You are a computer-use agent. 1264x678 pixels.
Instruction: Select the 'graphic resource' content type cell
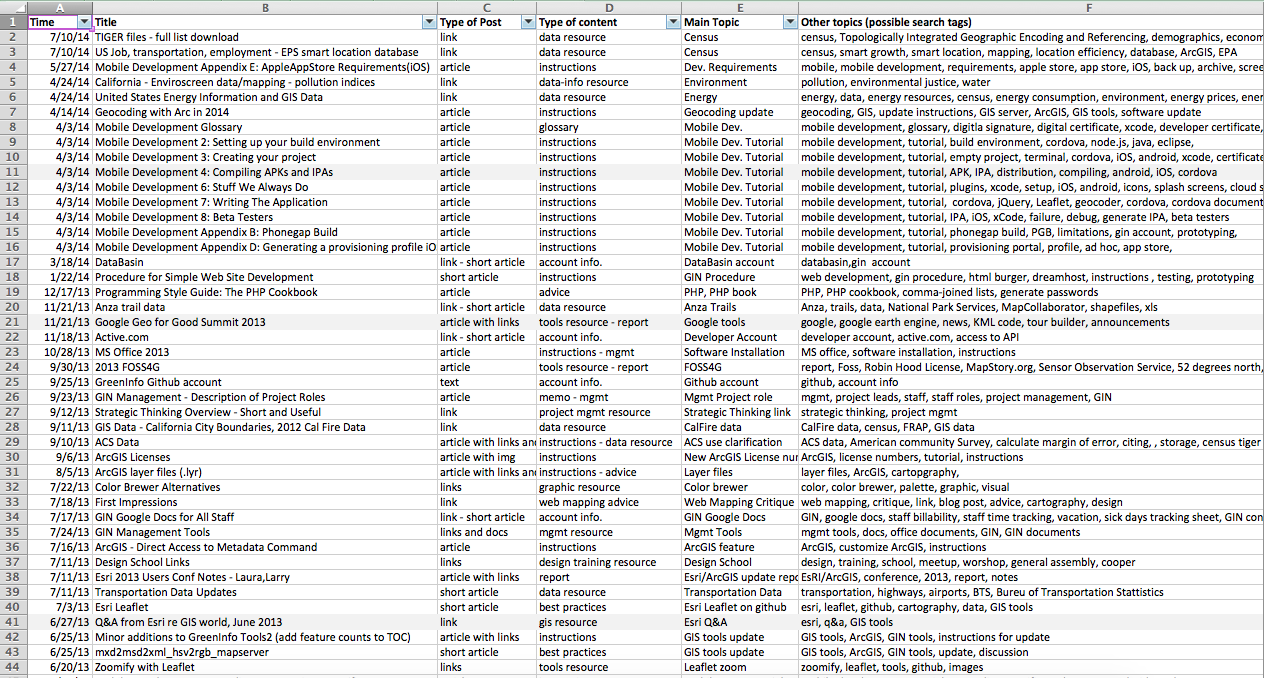[609, 487]
